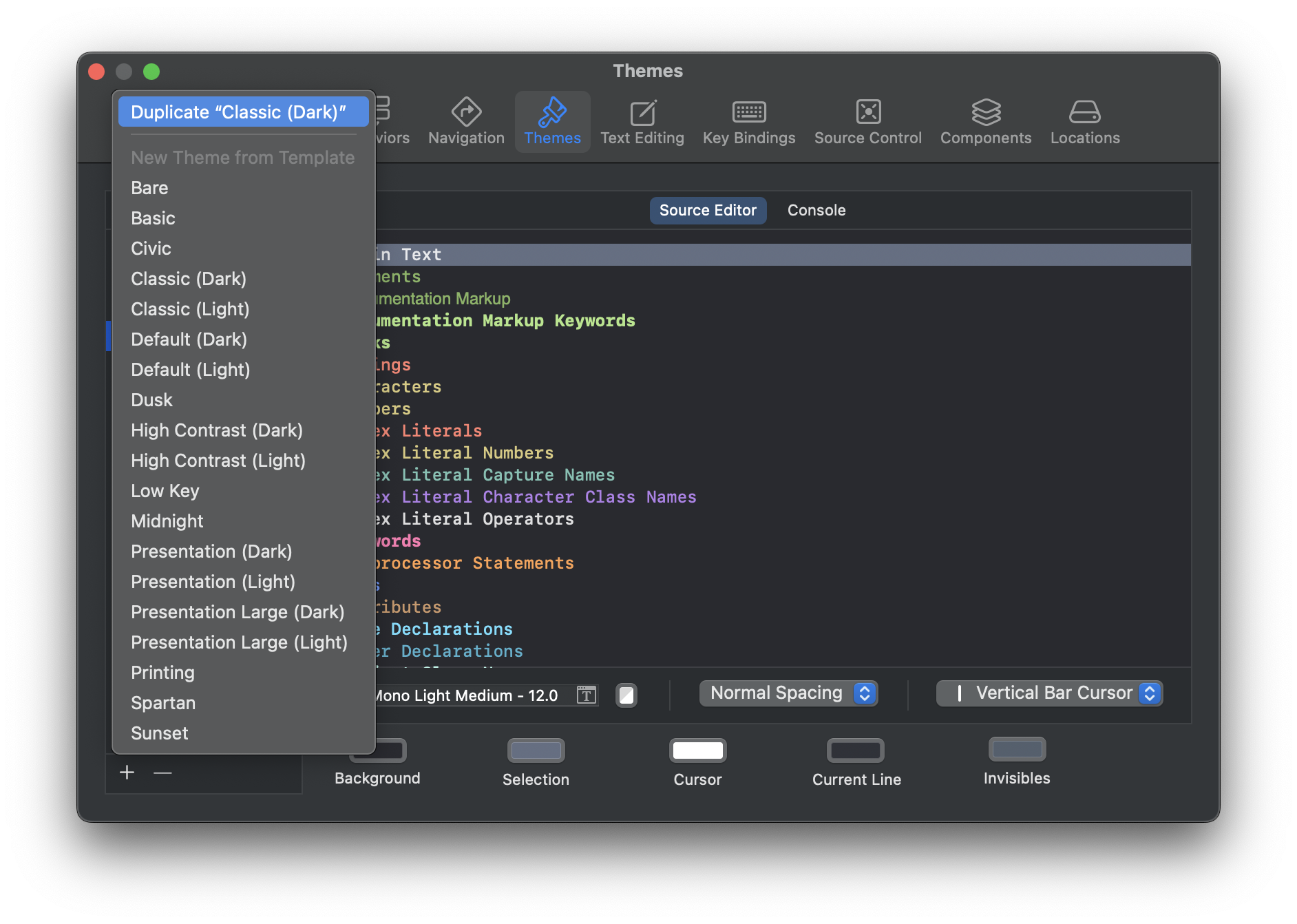Choose the Midnight template
The image size is (1297, 924).
244,521
